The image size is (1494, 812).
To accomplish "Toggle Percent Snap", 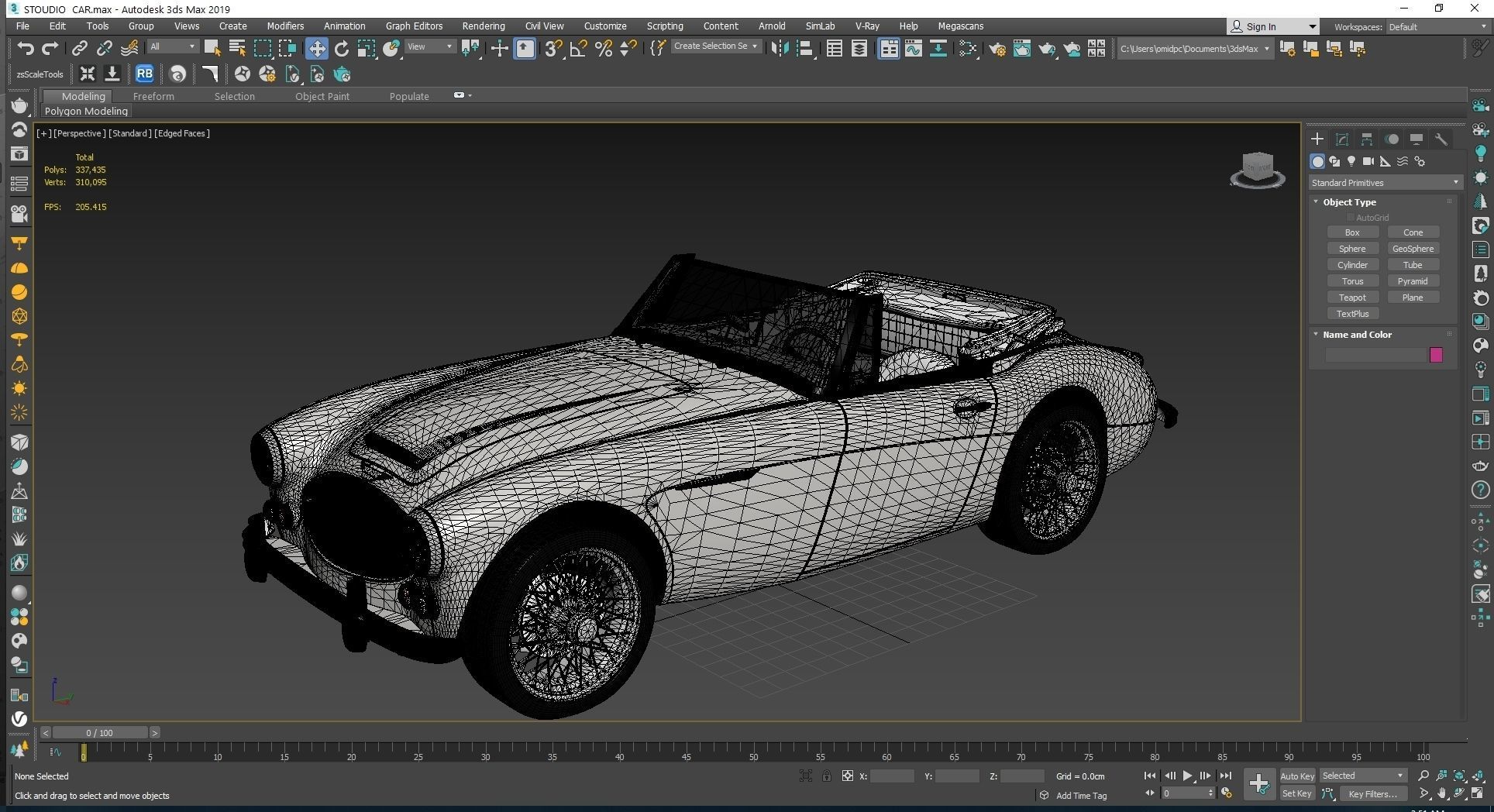I will 604,49.
